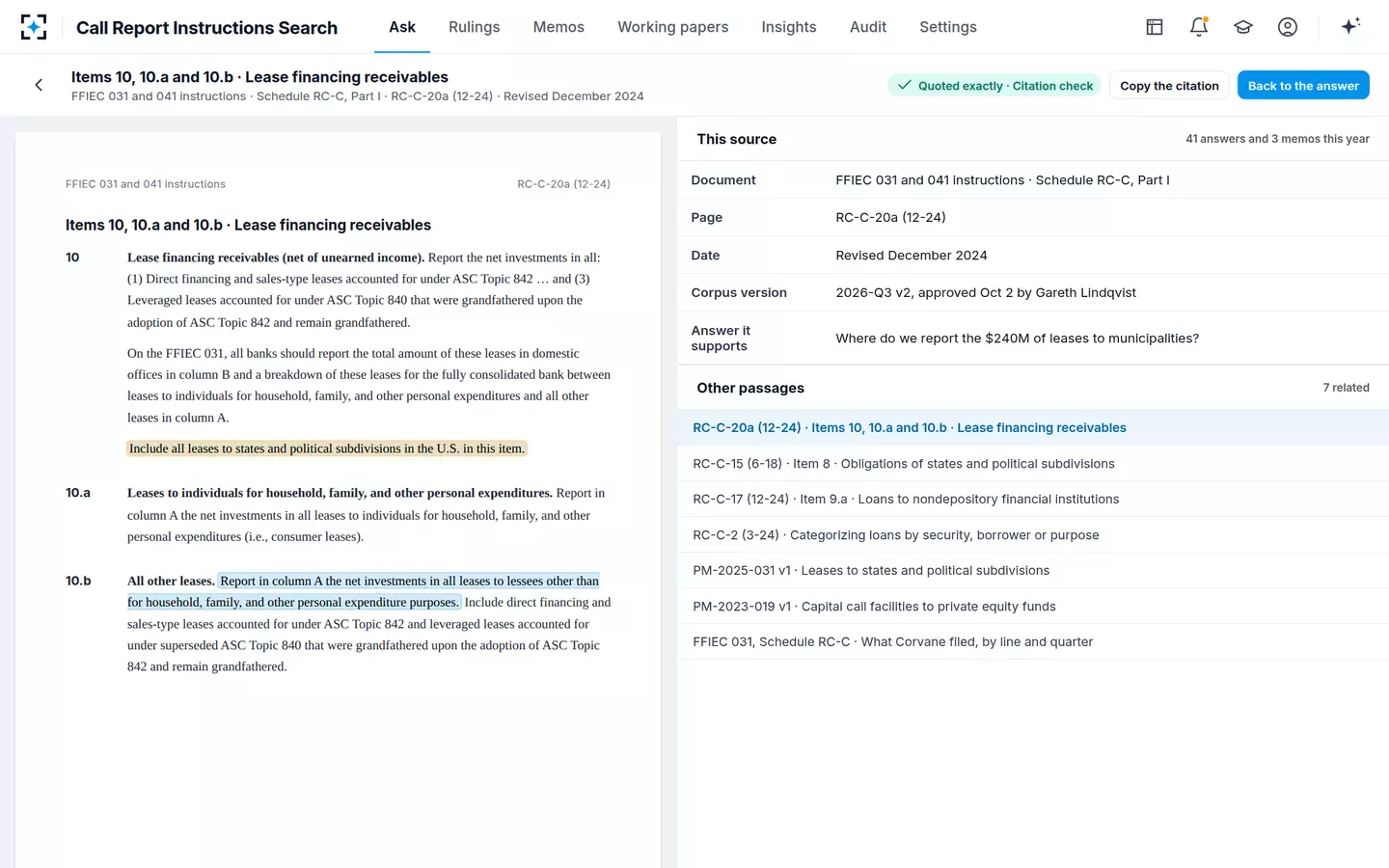Open the graduation cap learning icon
This screenshot has width=1389, height=868.
click(1243, 27)
